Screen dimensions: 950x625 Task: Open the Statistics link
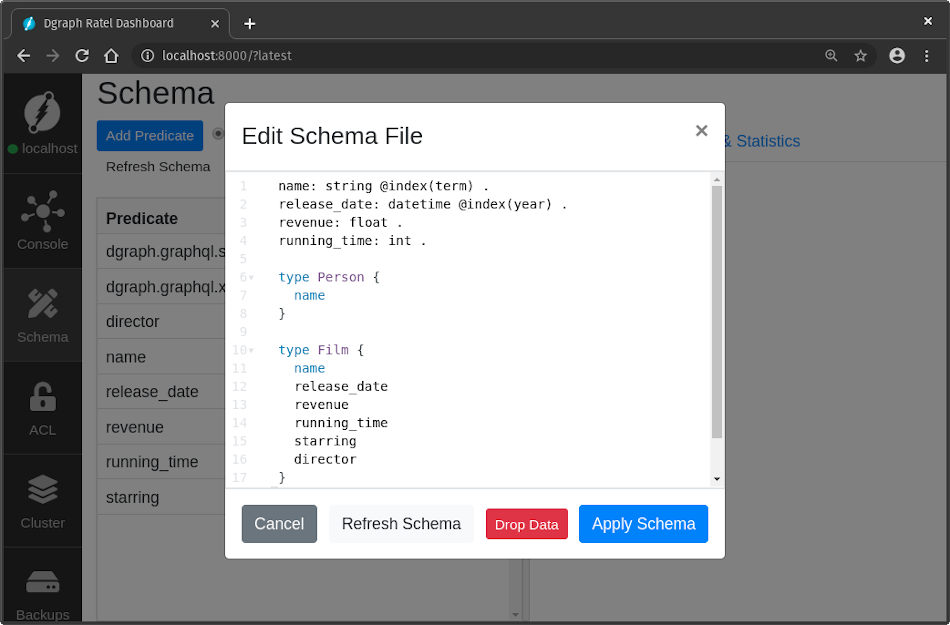(768, 141)
